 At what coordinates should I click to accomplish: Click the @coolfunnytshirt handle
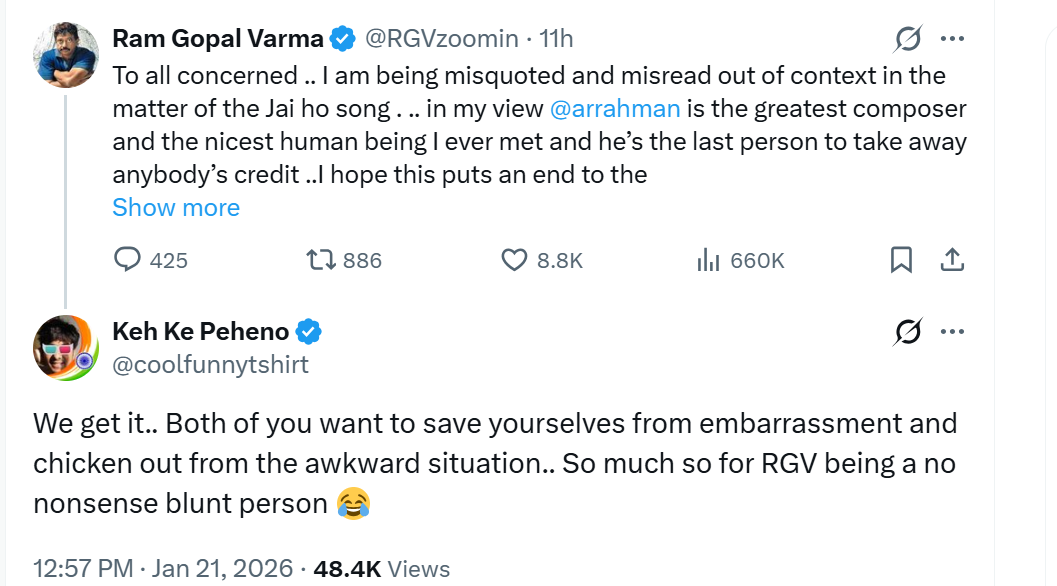[x=211, y=364]
